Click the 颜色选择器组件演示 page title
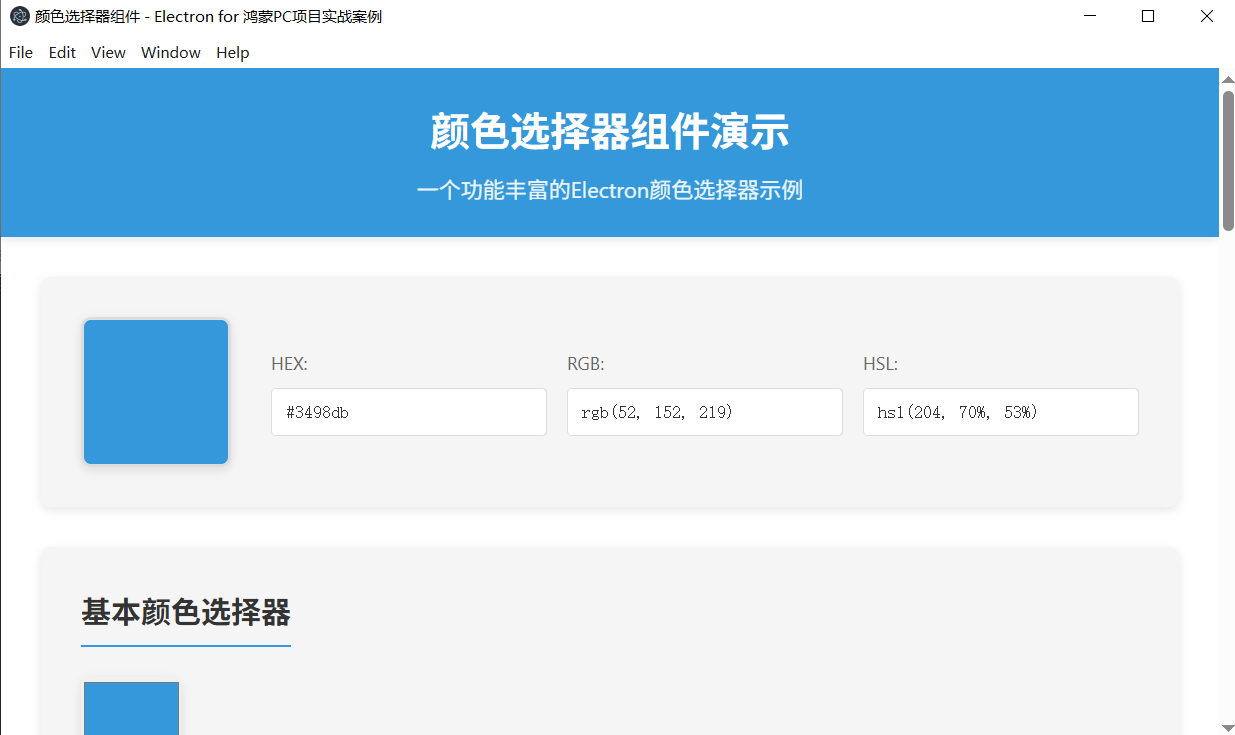This screenshot has width=1235, height=735. [610, 131]
